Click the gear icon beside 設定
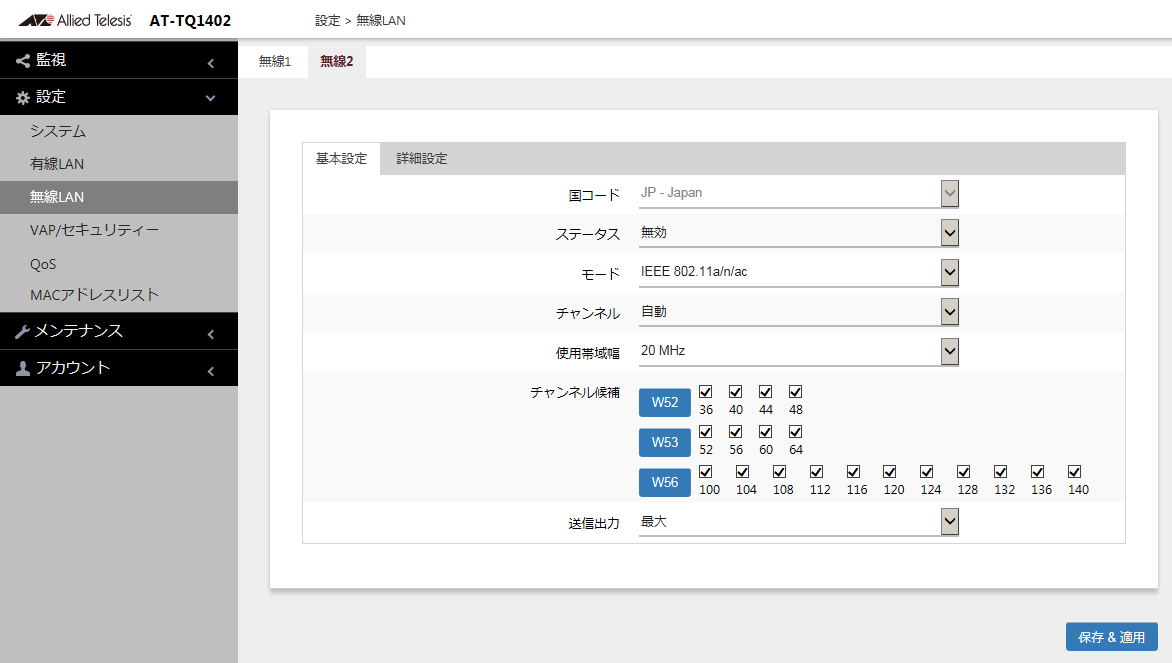 pos(23,97)
